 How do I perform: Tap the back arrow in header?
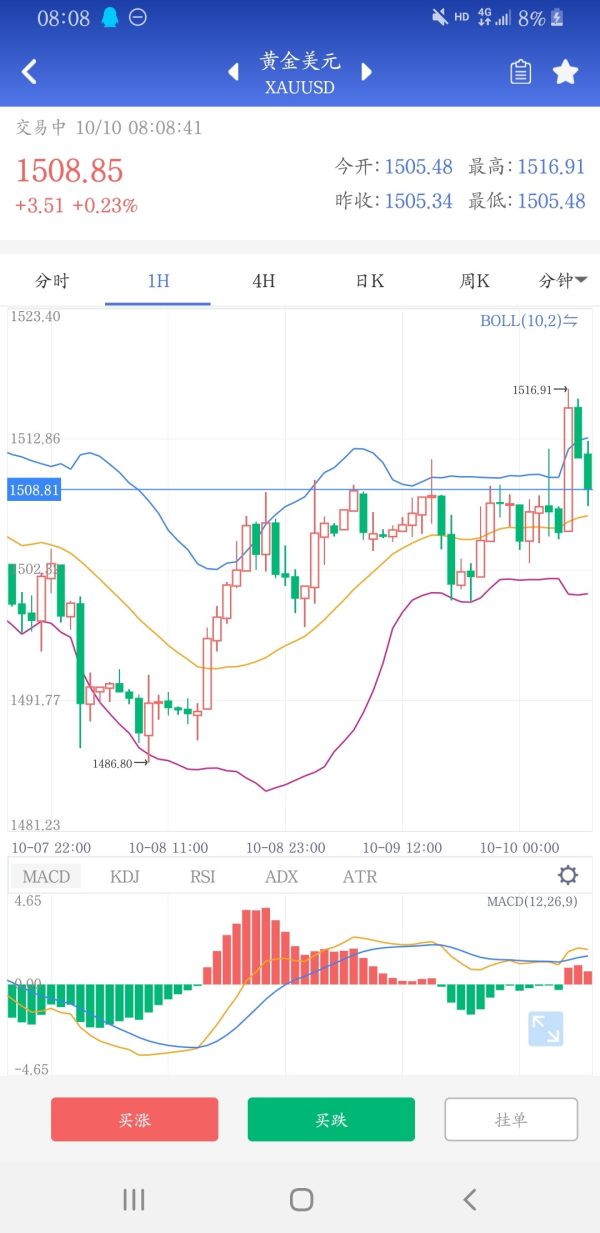[x=30, y=72]
